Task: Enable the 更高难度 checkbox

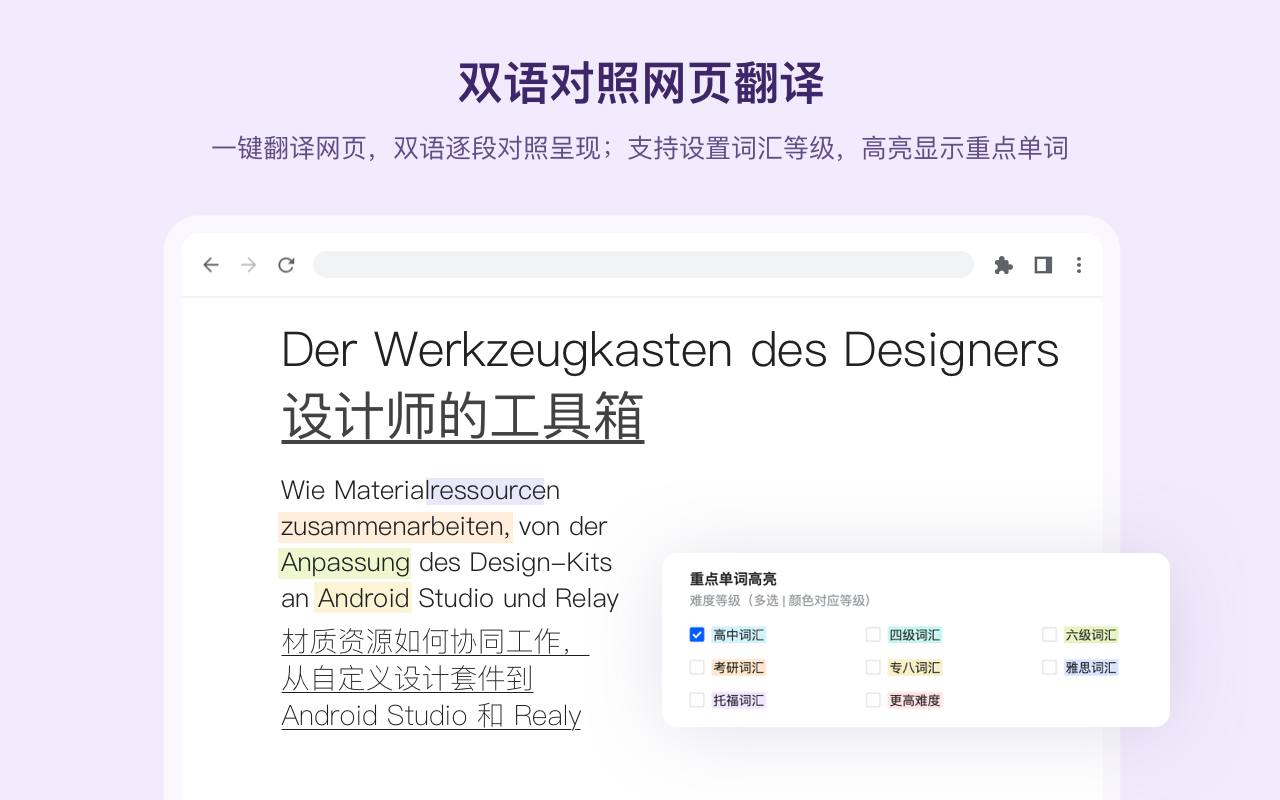Action: [x=873, y=700]
